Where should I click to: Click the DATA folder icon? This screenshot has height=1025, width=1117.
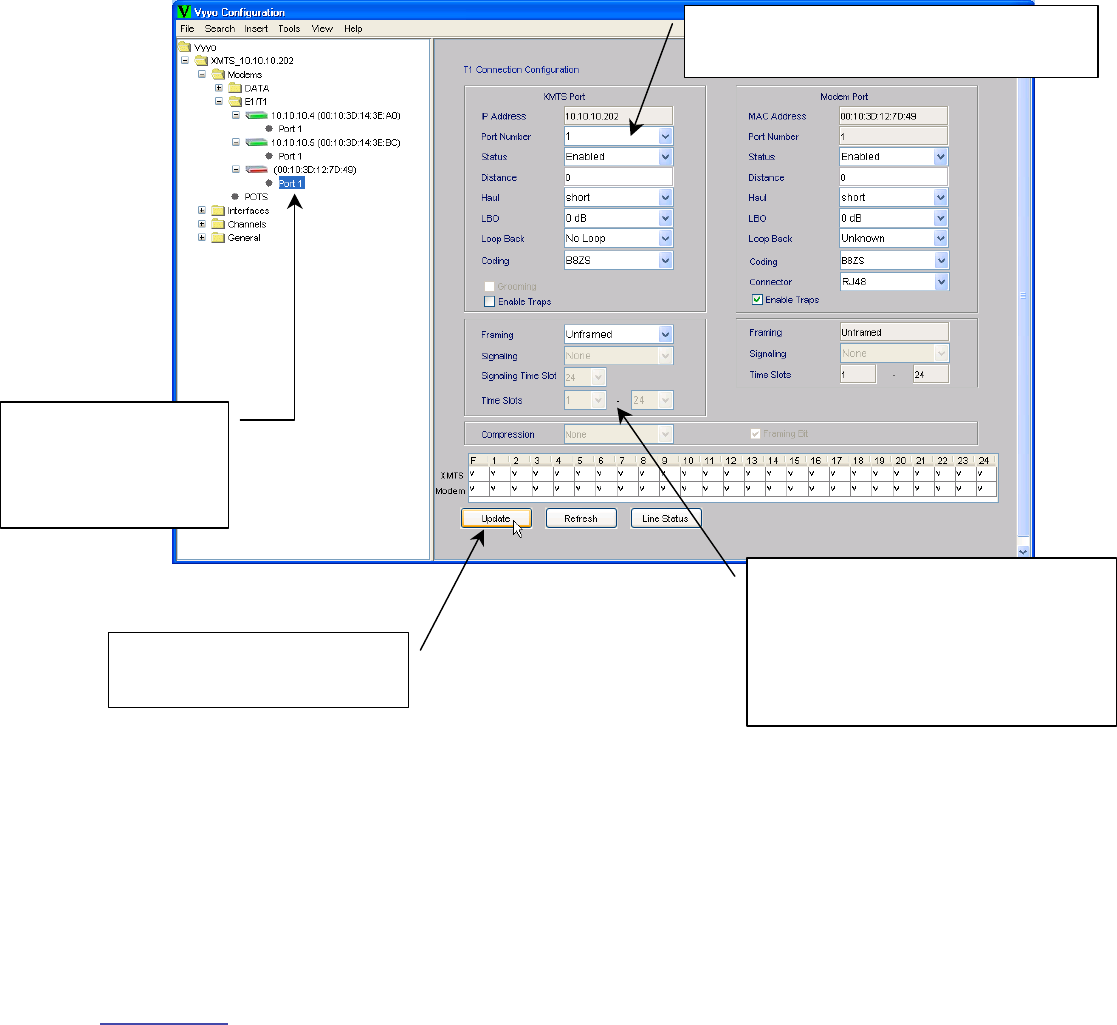235,88
